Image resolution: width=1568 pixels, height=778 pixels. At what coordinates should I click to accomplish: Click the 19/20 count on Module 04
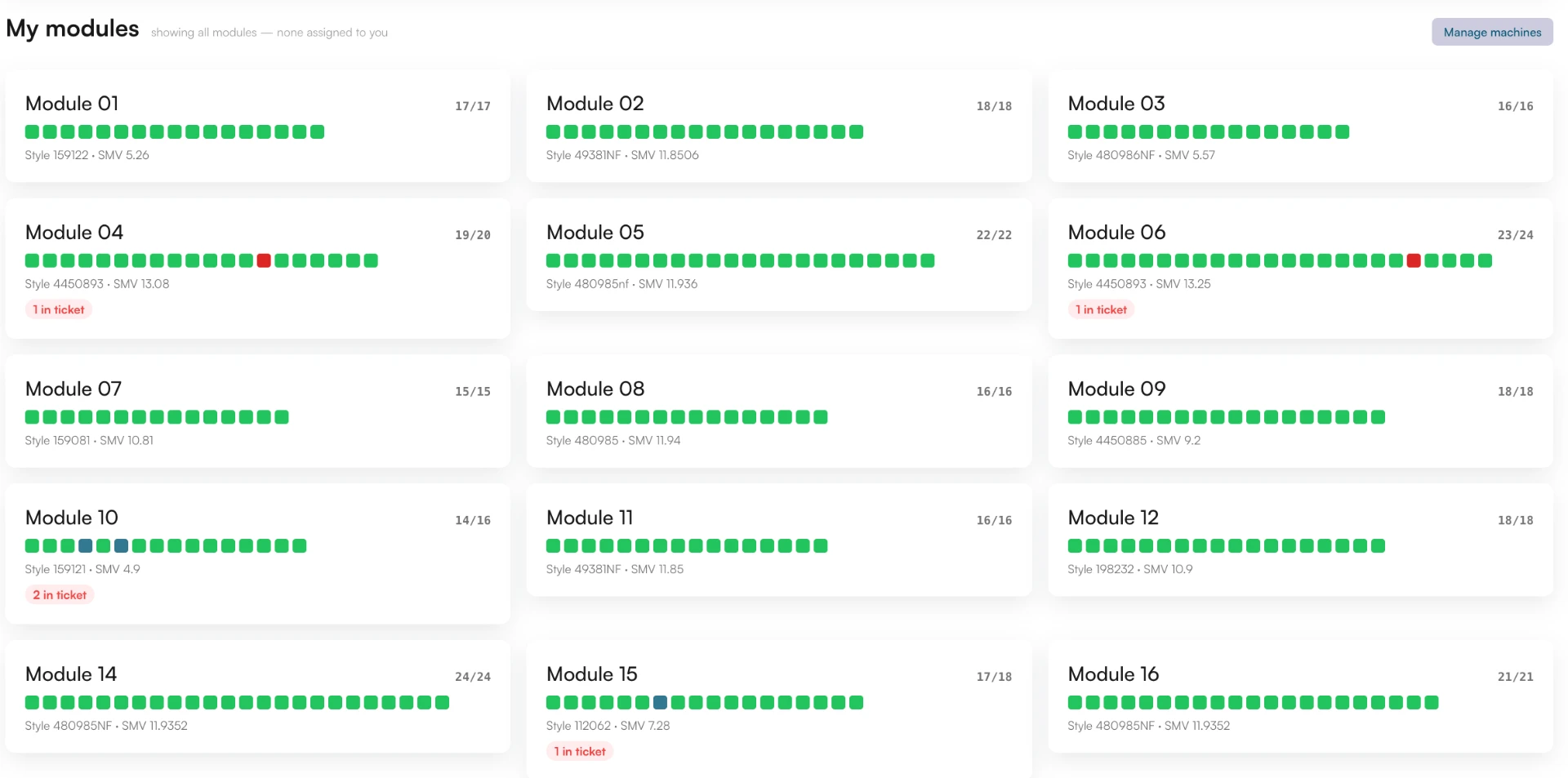473,235
